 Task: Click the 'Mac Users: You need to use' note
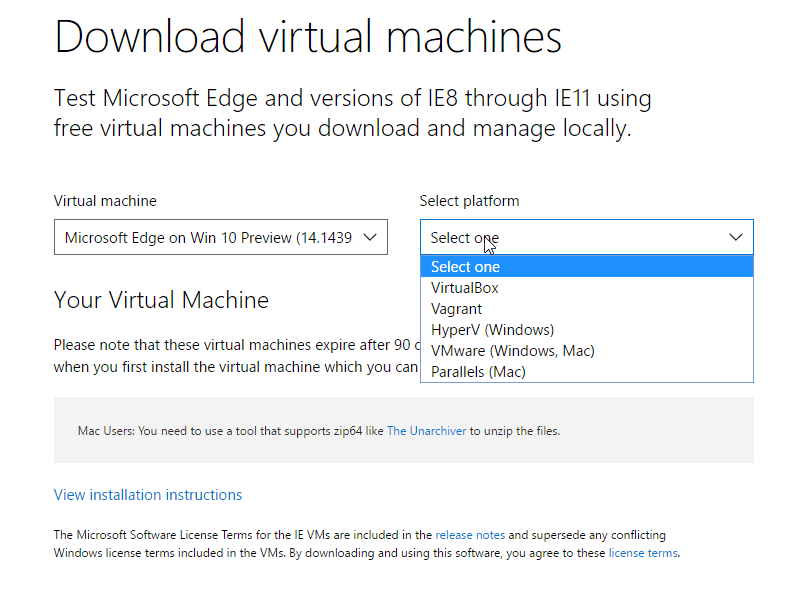tap(319, 431)
